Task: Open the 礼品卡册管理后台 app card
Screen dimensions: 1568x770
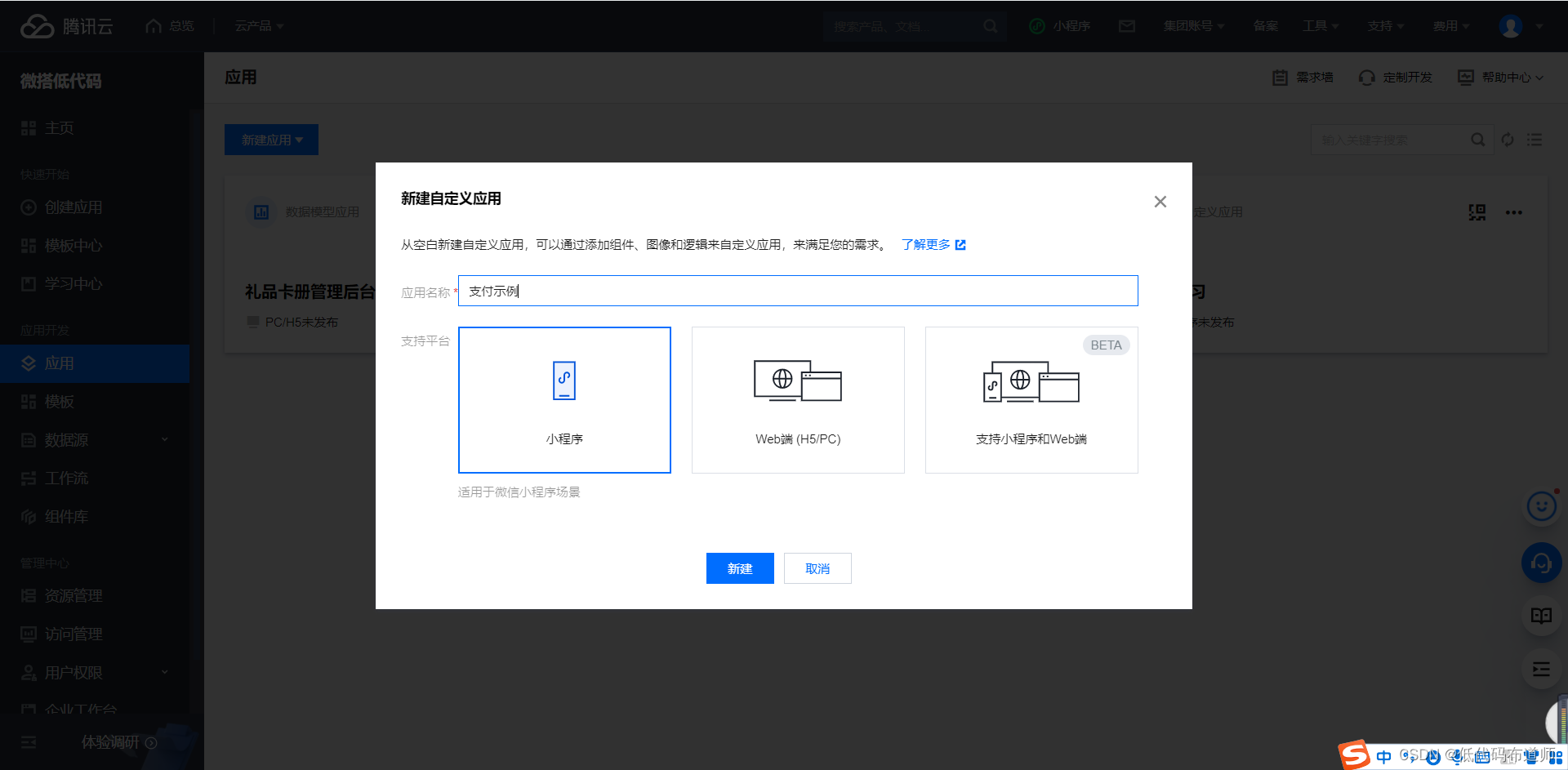Action: [310, 292]
